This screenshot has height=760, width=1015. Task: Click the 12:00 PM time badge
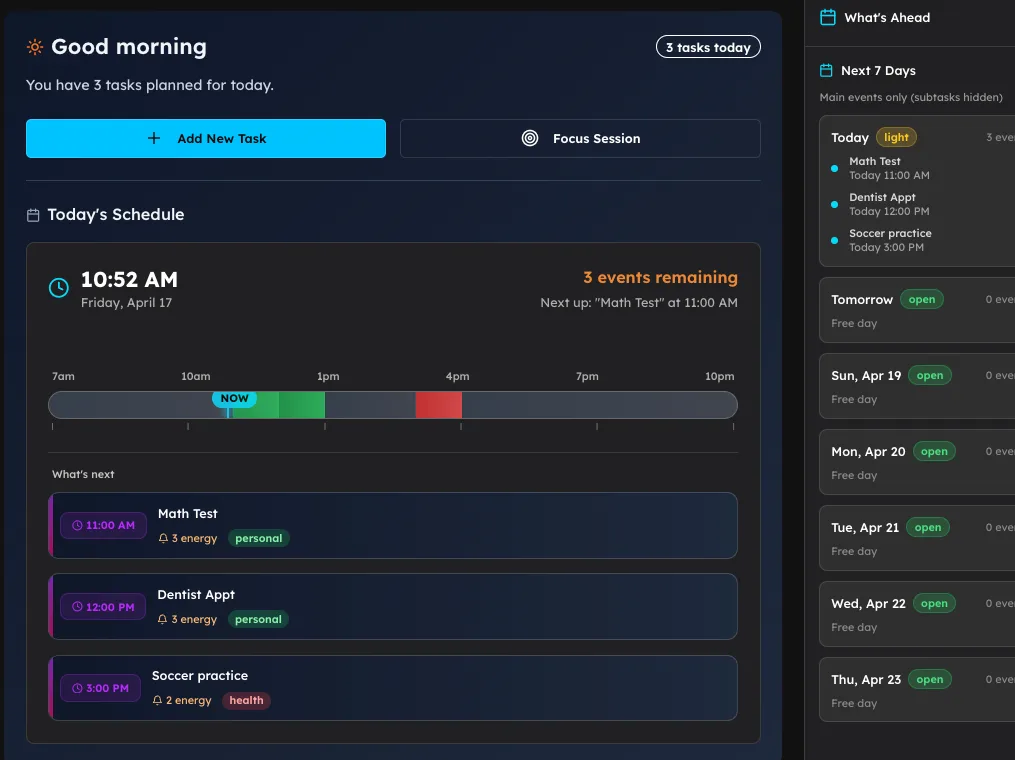click(103, 607)
